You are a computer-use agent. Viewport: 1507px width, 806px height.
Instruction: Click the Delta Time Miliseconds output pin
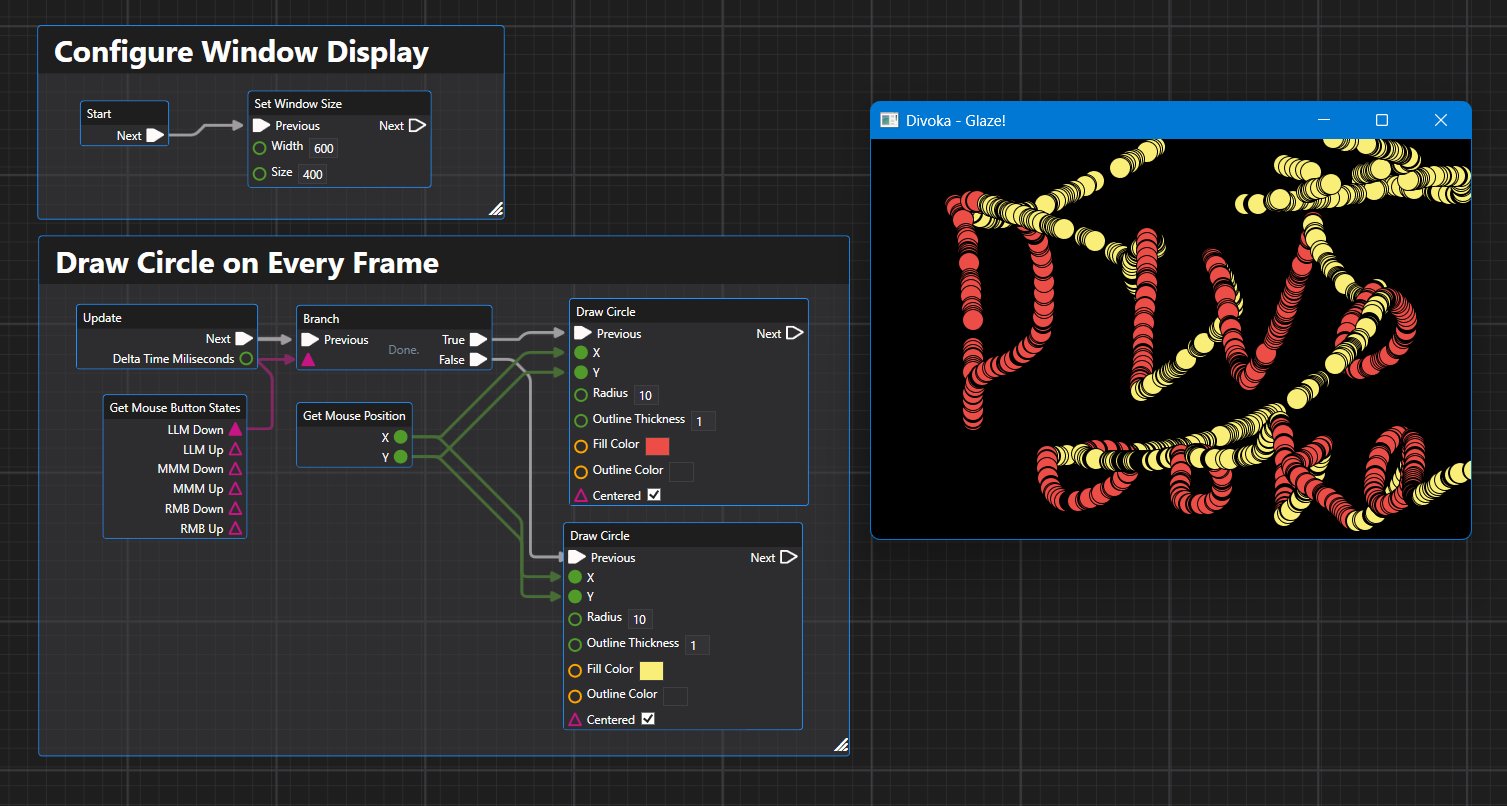[246, 358]
